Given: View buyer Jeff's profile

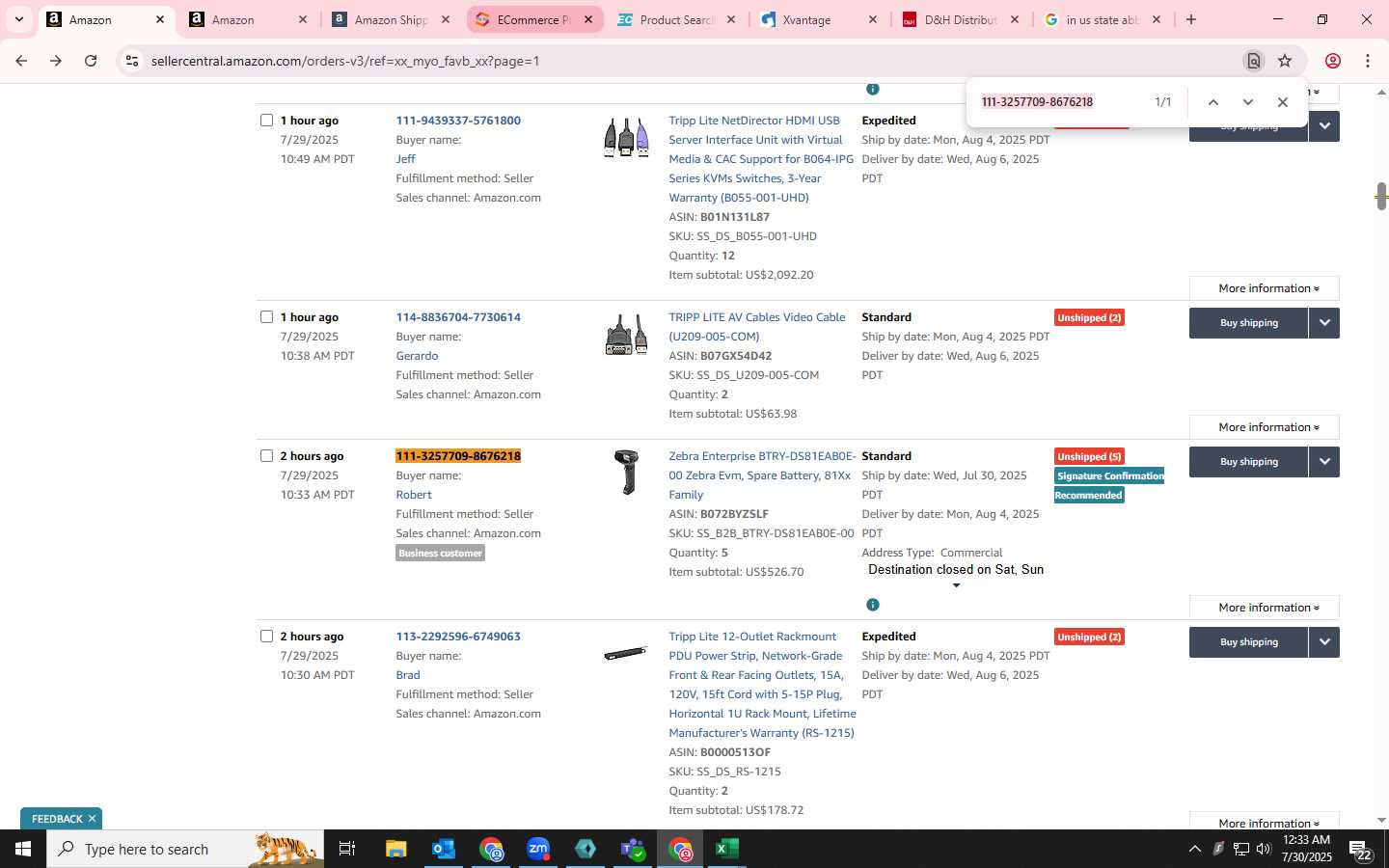Looking at the screenshot, I should tap(405, 159).
